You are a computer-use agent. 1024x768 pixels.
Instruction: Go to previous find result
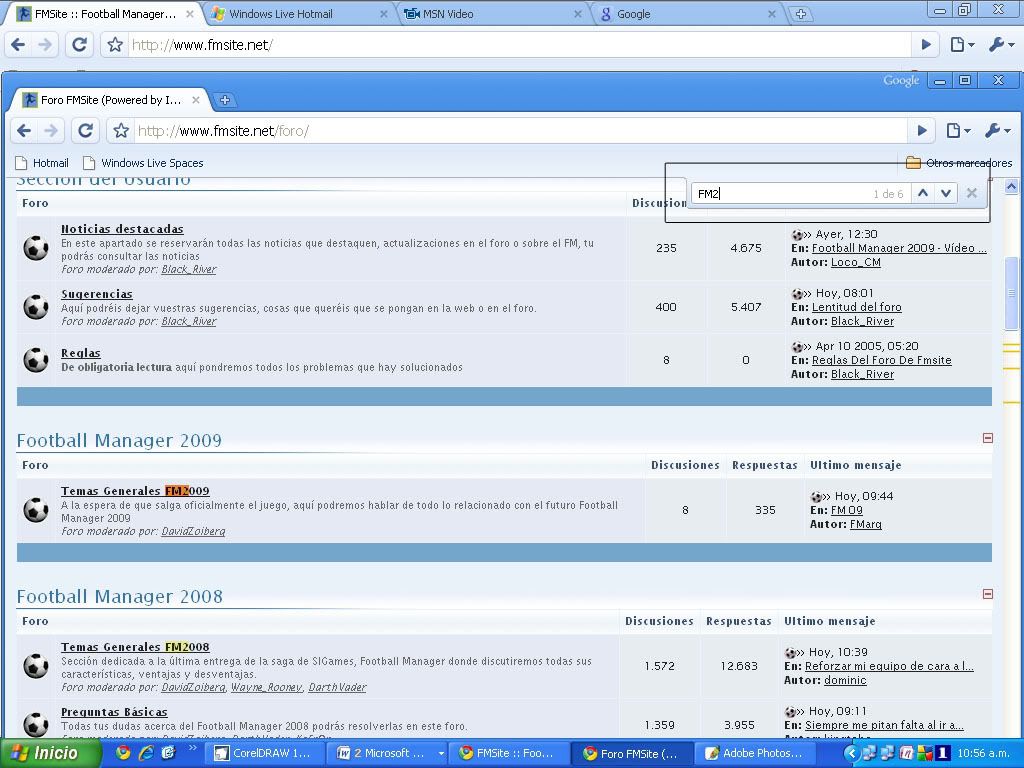point(922,193)
